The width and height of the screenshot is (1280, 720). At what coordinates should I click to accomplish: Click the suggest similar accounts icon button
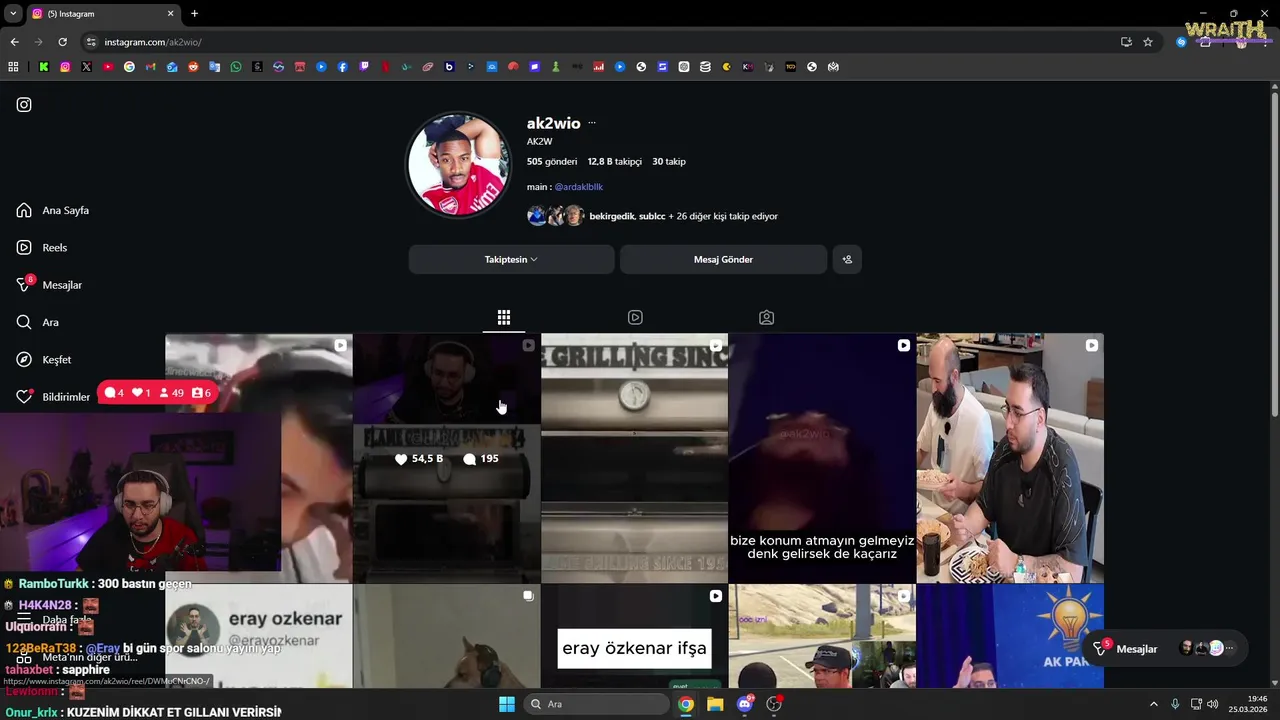click(x=847, y=259)
